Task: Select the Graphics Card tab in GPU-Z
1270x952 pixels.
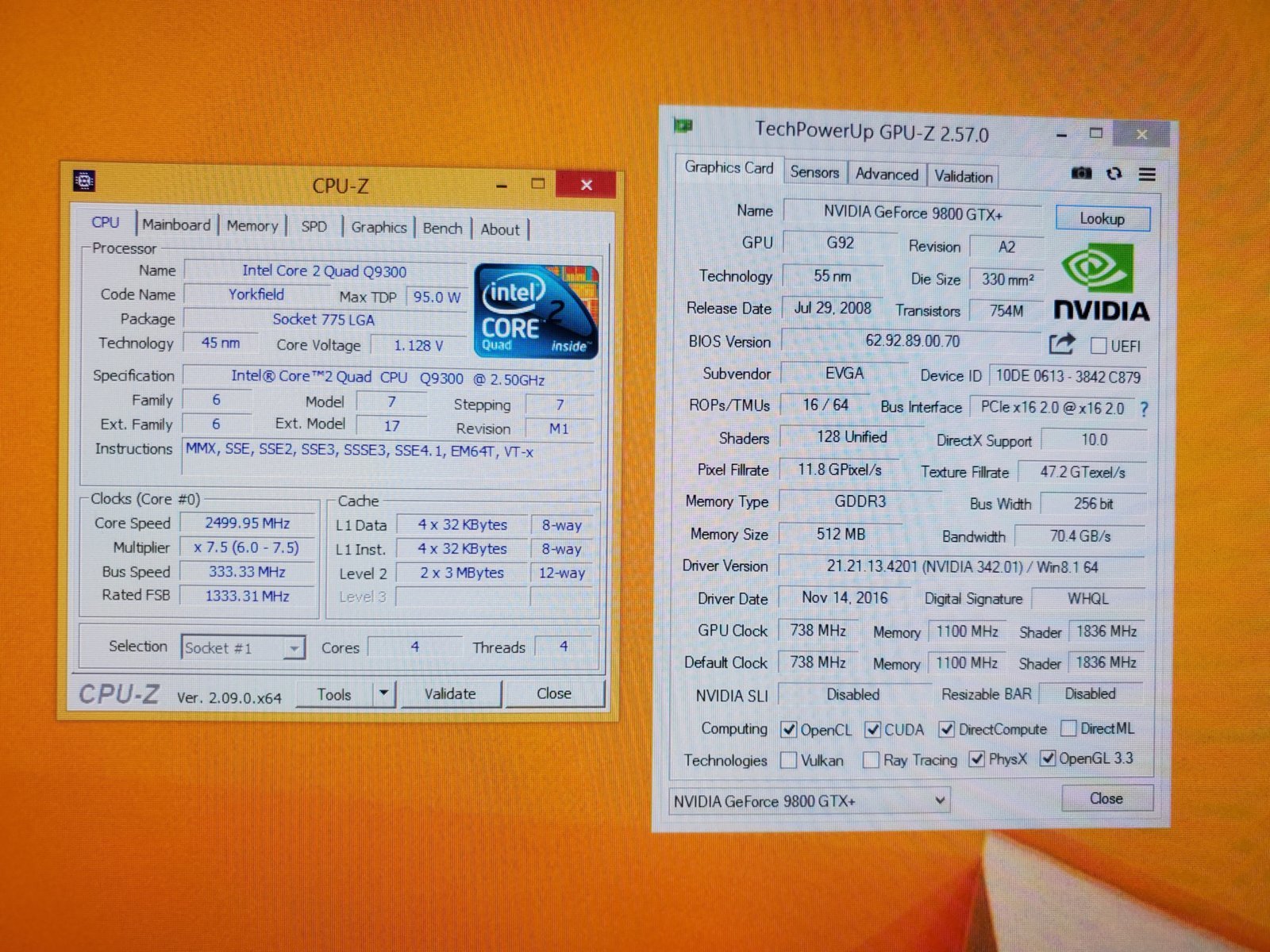Action: (x=729, y=167)
